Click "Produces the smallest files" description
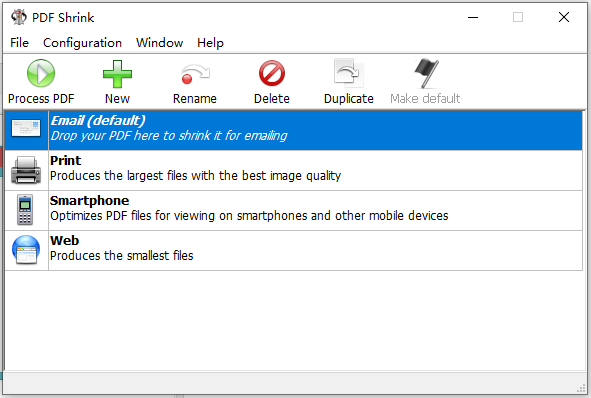The height and width of the screenshot is (398, 591). [x=122, y=256]
